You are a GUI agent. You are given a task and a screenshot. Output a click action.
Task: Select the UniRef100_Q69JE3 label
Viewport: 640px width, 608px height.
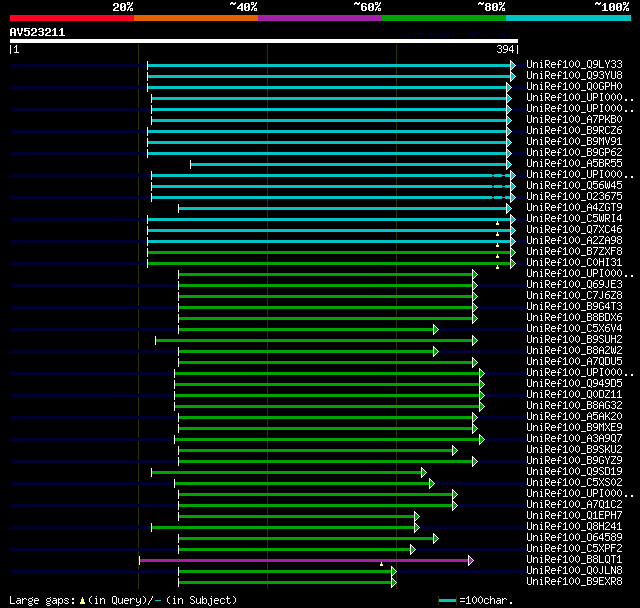(x=574, y=285)
